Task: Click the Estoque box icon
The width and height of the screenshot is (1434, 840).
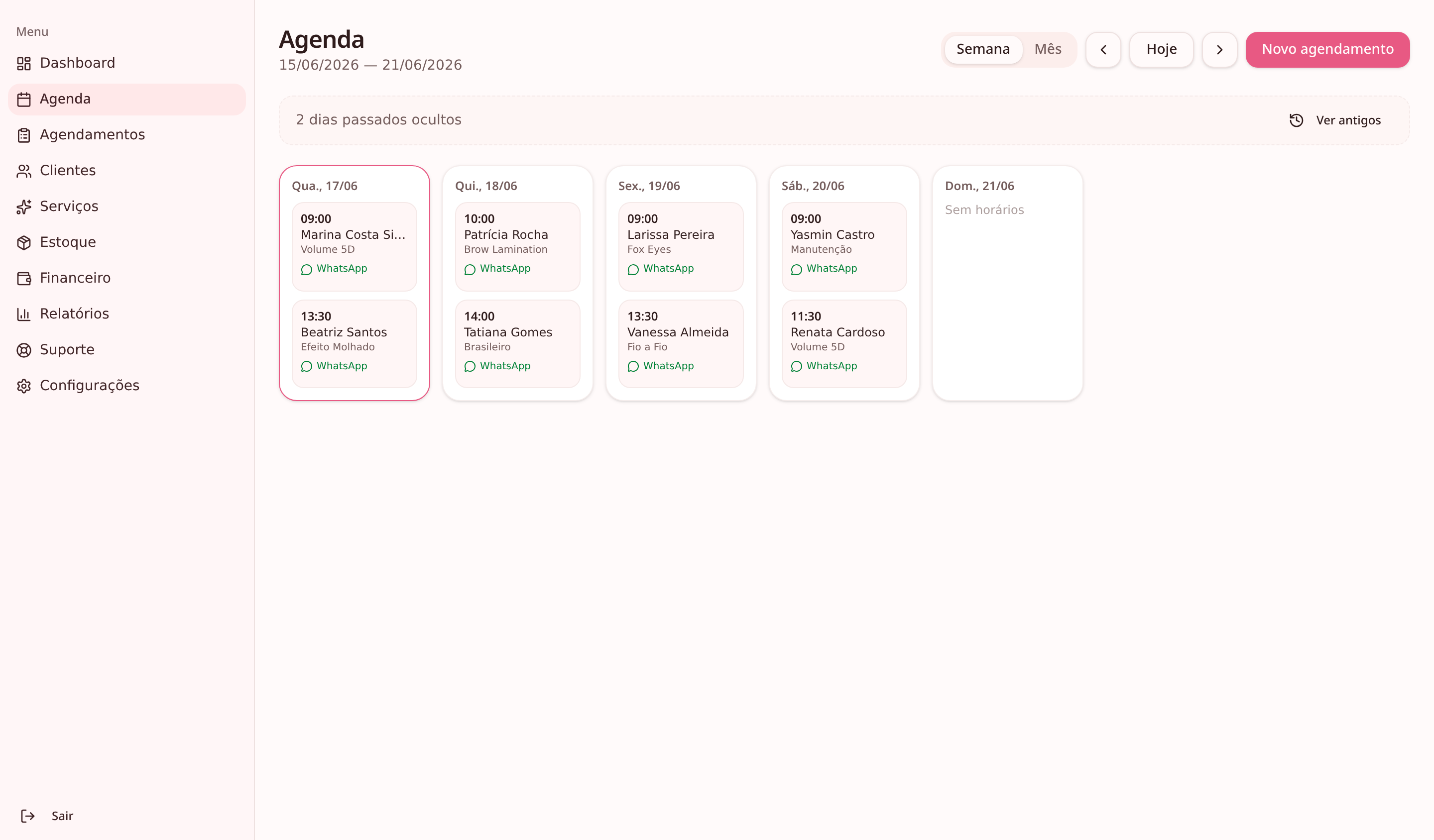Action: pyautogui.click(x=24, y=243)
